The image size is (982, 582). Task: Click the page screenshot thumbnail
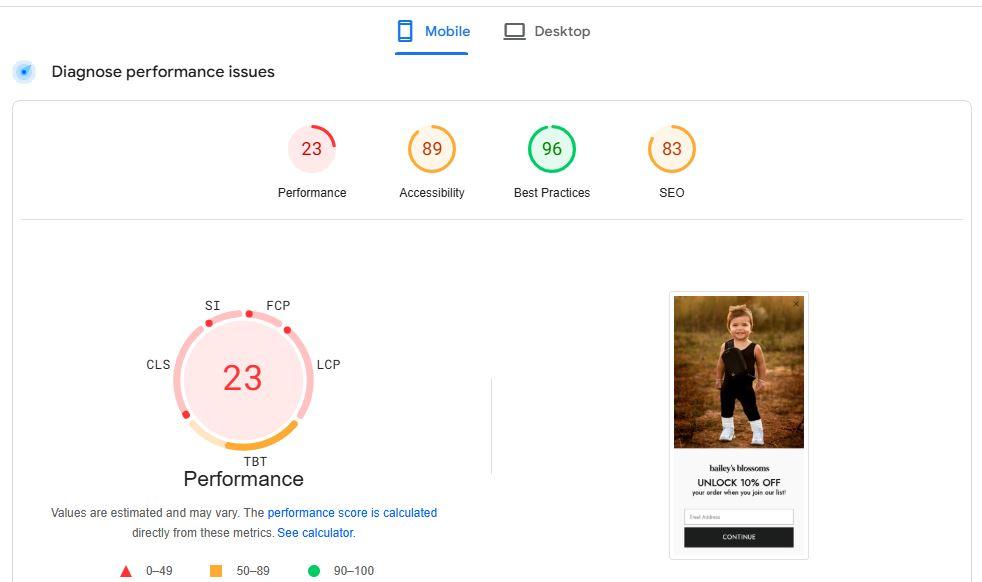(739, 425)
